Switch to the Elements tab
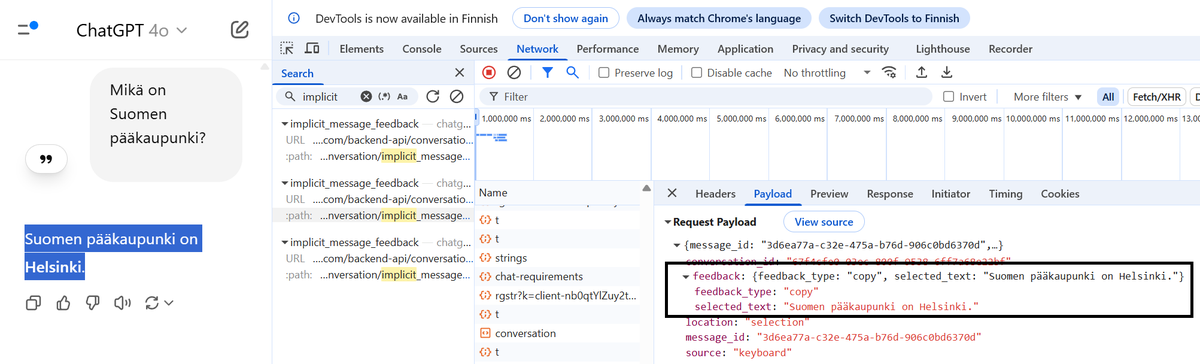Screen dimensions: 1200x364 [362, 49]
